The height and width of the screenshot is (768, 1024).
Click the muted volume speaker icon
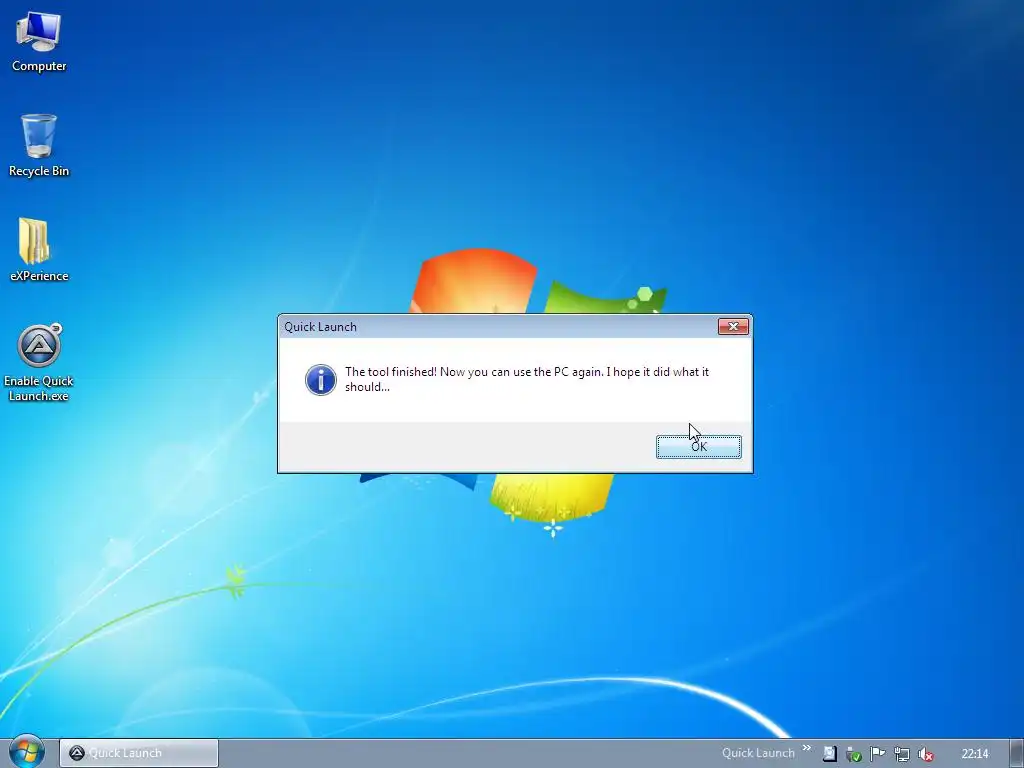[925, 754]
